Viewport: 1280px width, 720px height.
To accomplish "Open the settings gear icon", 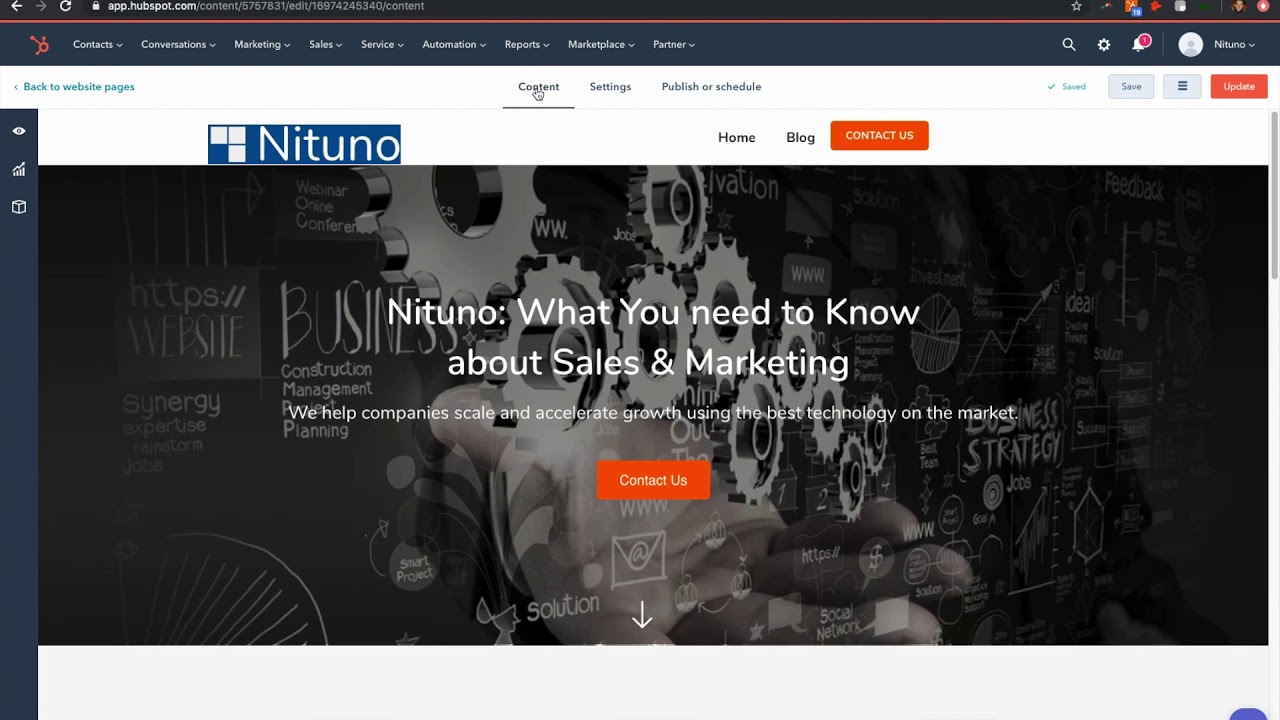I will (x=1104, y=44).
